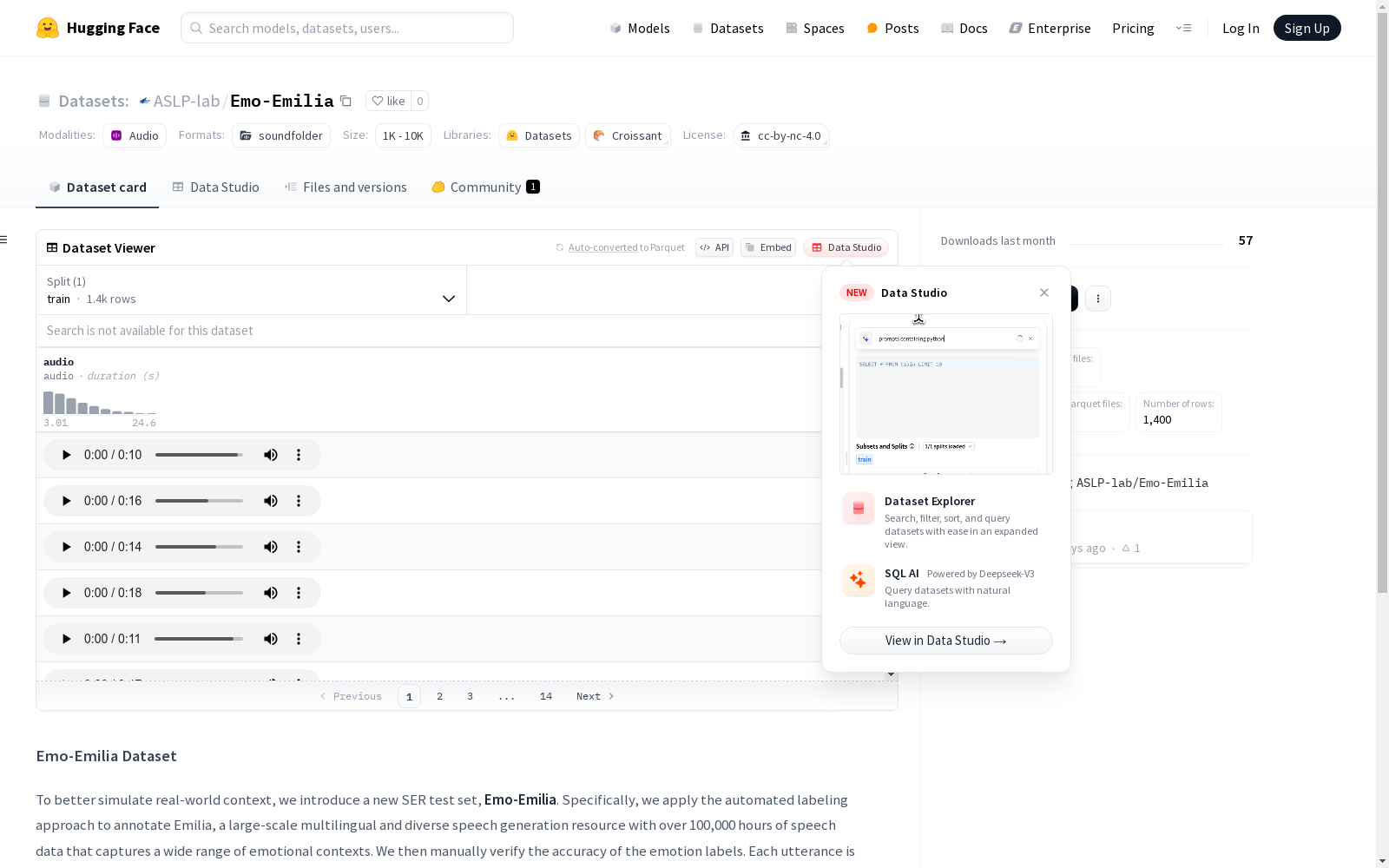Open Spaces in the top navigation
The image size is (1389, 868).
(x=815, y=28)
